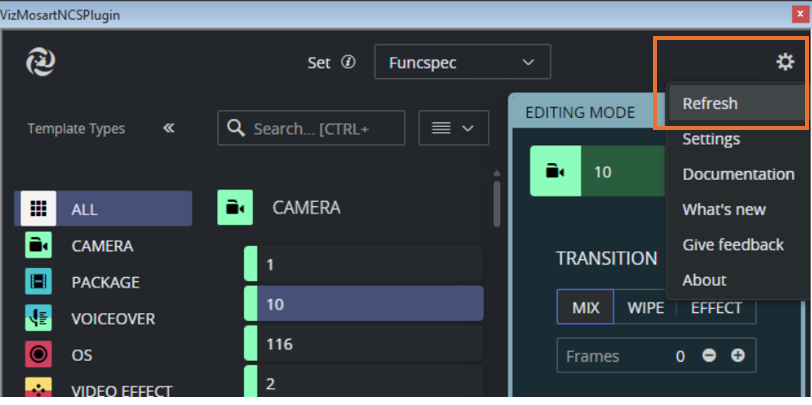Select What's new menu entry
Viewport: 812px width, 405px height.
coord(737,209)
